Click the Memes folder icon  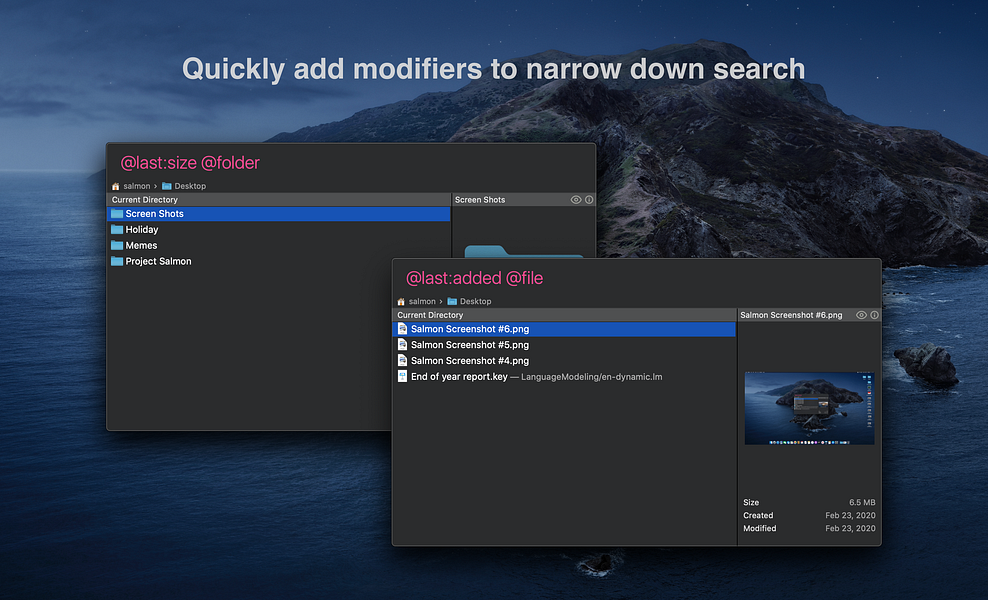pos(117,245)
